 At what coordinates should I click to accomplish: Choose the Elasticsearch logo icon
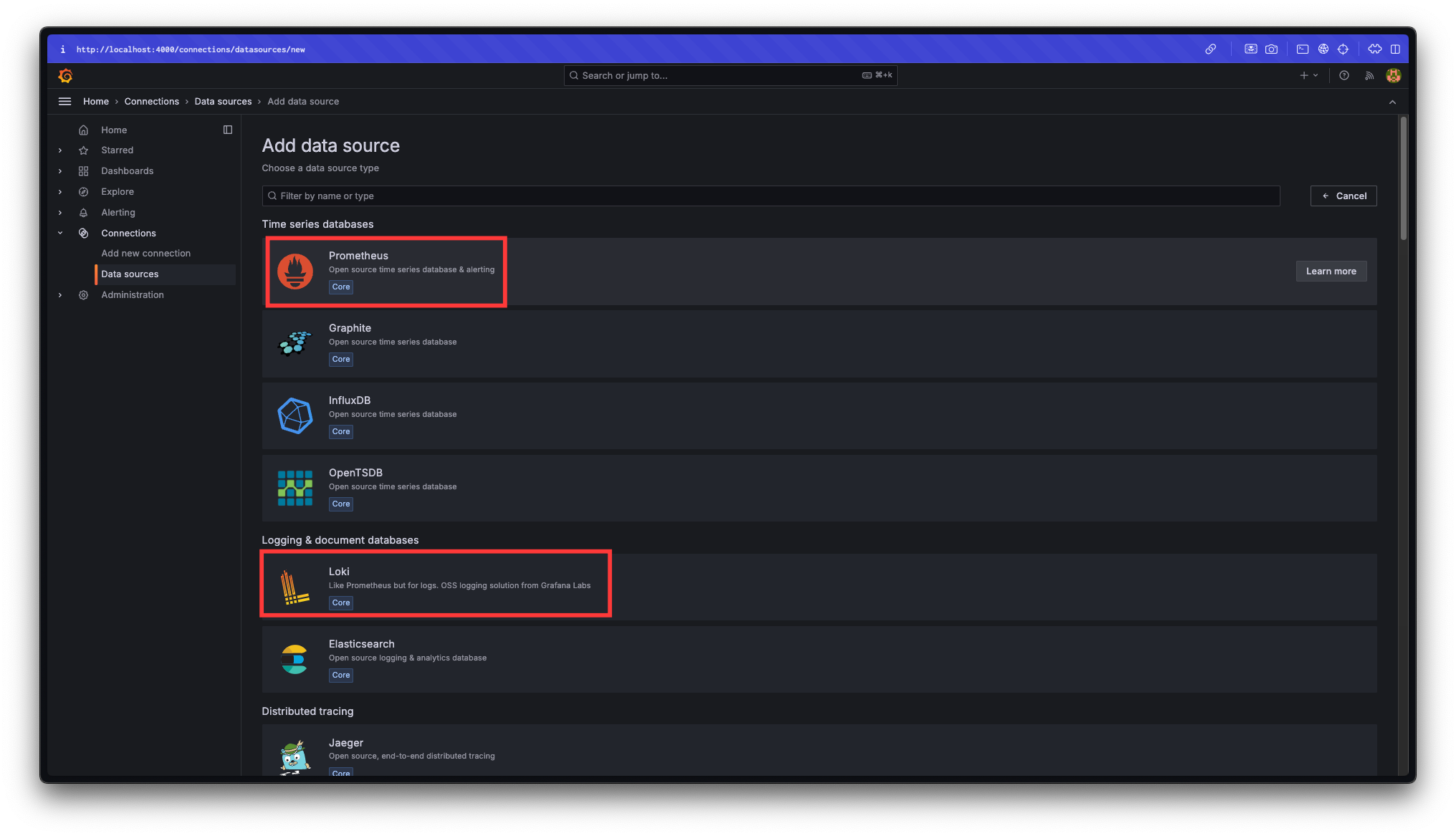(294, 659)
